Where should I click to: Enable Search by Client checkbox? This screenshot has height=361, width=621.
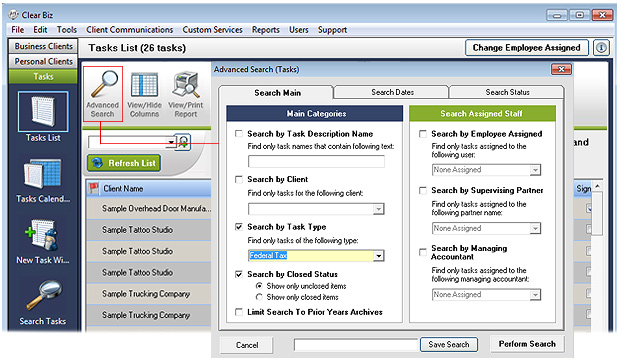pyautogui.click(x=239, y=179)
